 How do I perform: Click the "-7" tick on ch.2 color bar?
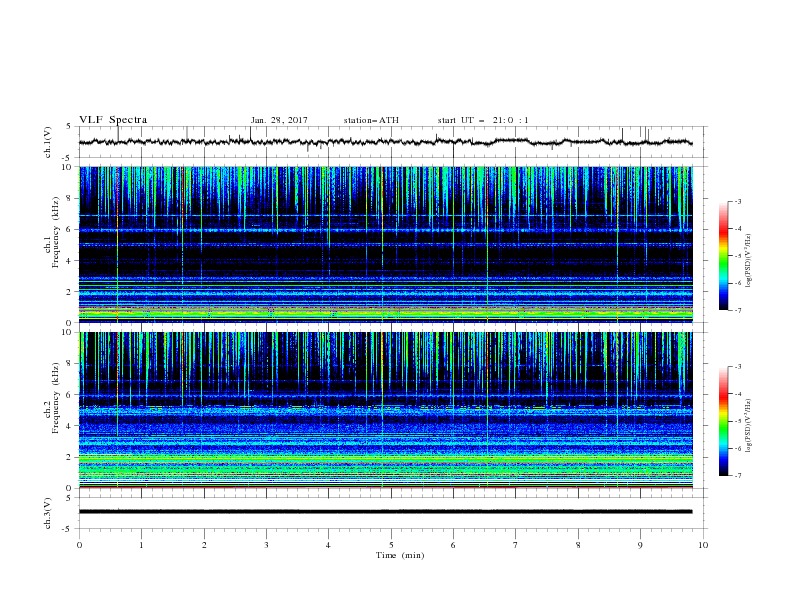tap(737, 475)
